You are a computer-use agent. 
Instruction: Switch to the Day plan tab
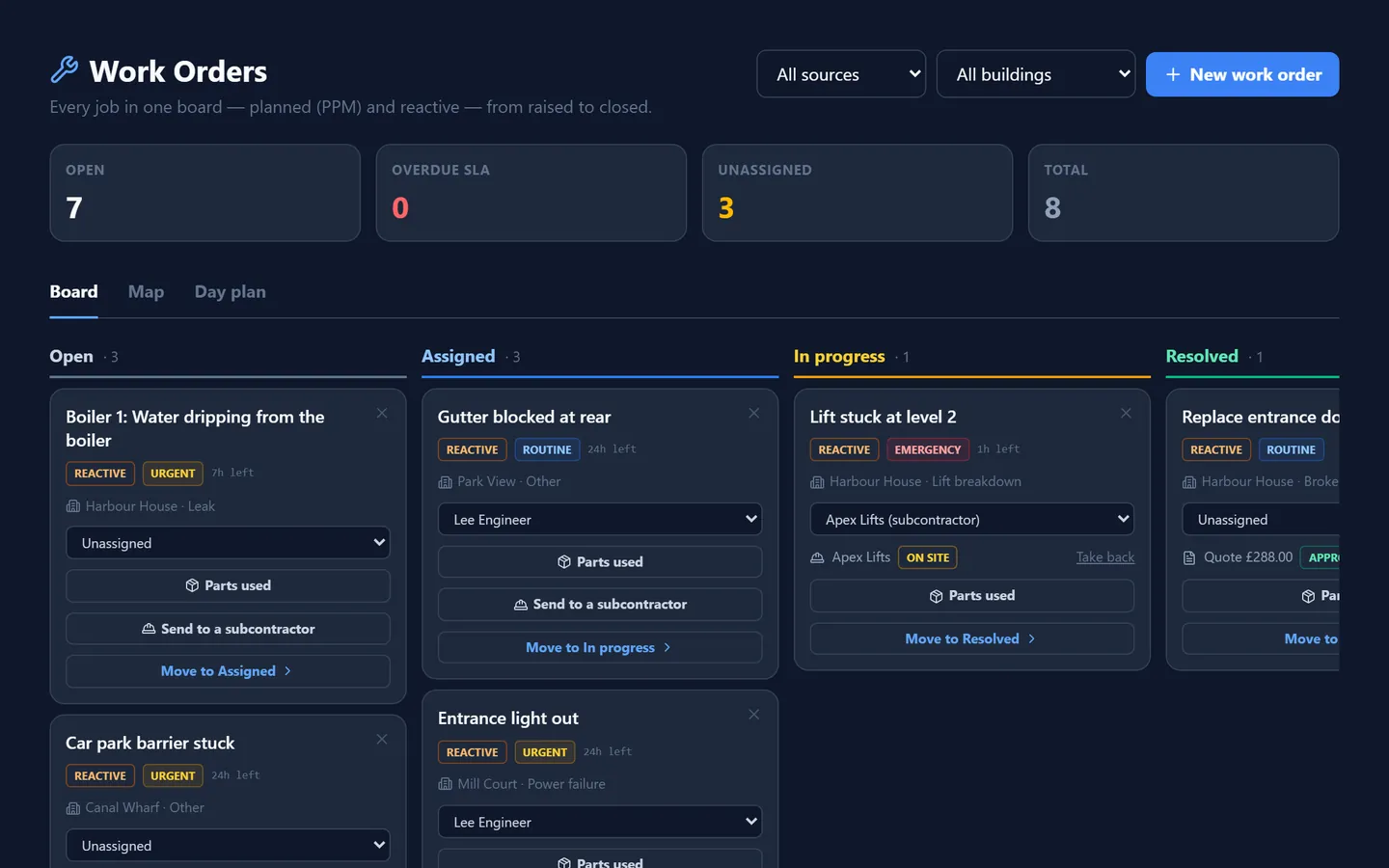point(231,292)
